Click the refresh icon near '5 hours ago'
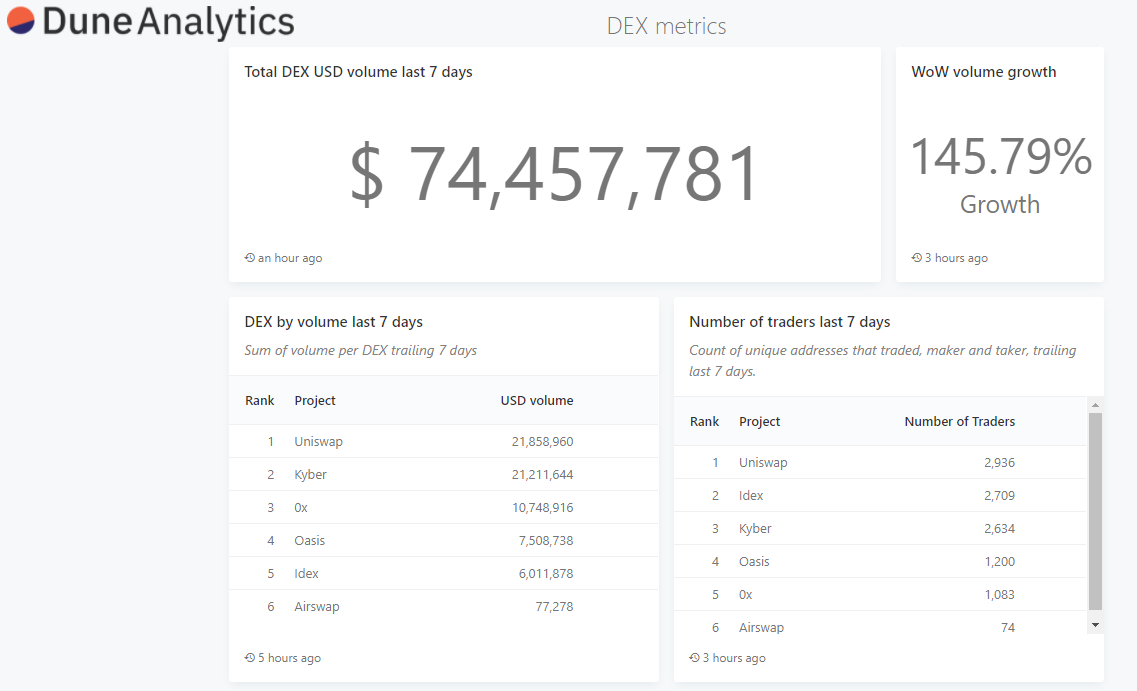Viewport: 1137px width, 691px height. tap(249, 657)
